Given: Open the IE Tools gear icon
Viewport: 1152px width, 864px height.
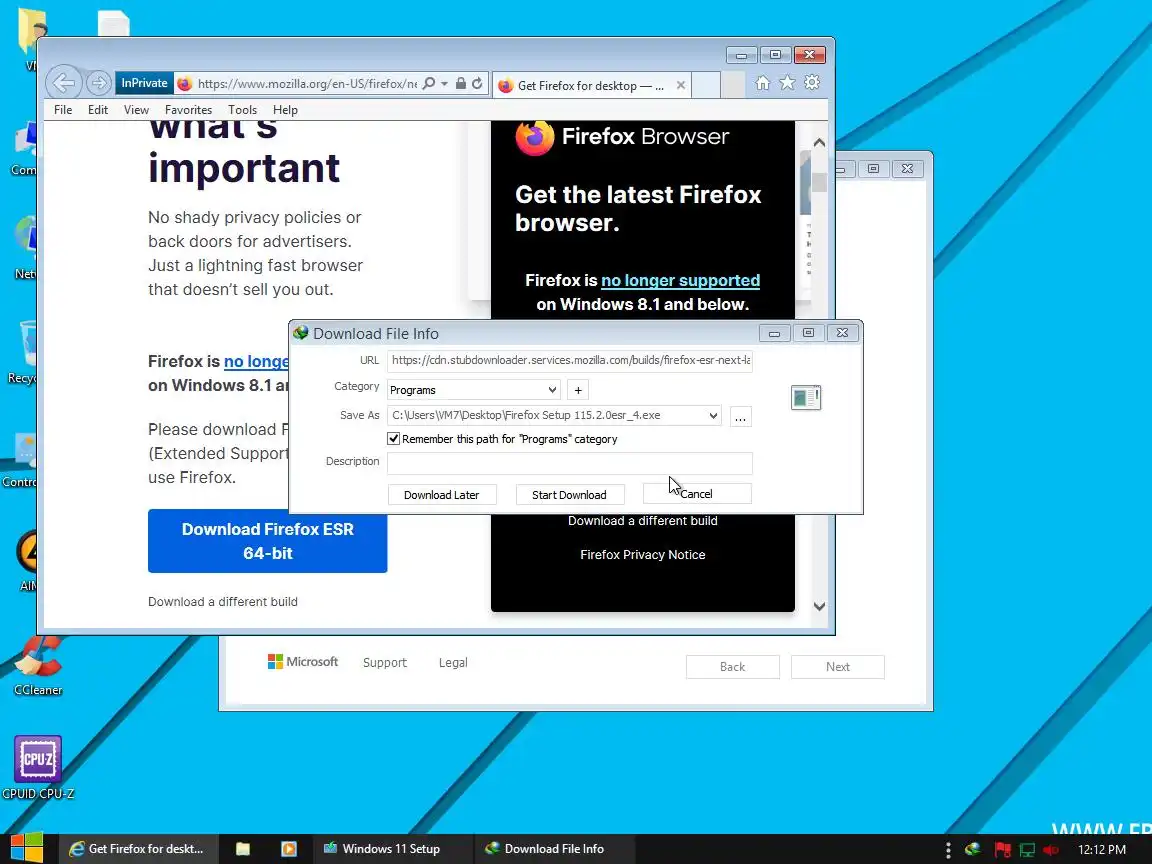Looking at the screenshot, I should pyautogui.click(x=812, y=83).
